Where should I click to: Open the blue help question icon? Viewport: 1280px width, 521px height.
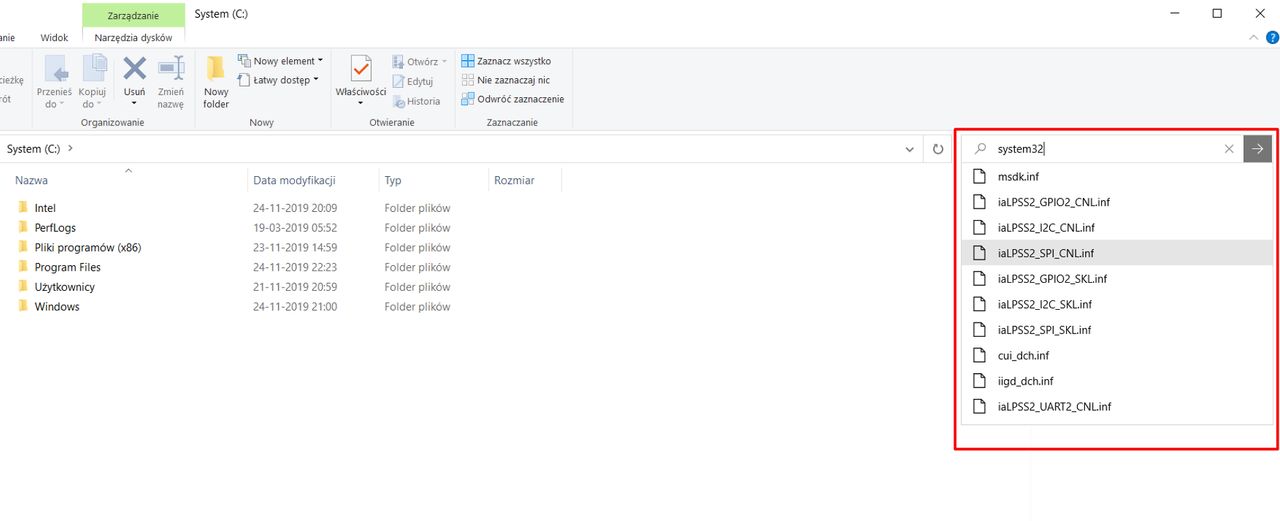[x=1273, y=37]
